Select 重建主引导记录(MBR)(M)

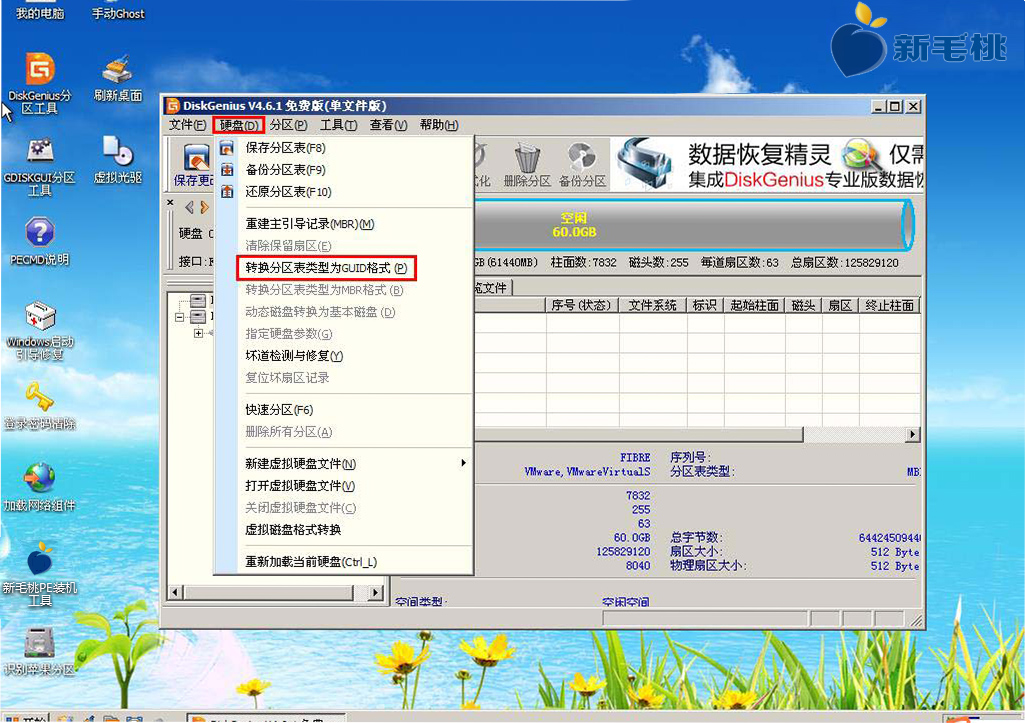pyautogui.click(x=344, y=224)
